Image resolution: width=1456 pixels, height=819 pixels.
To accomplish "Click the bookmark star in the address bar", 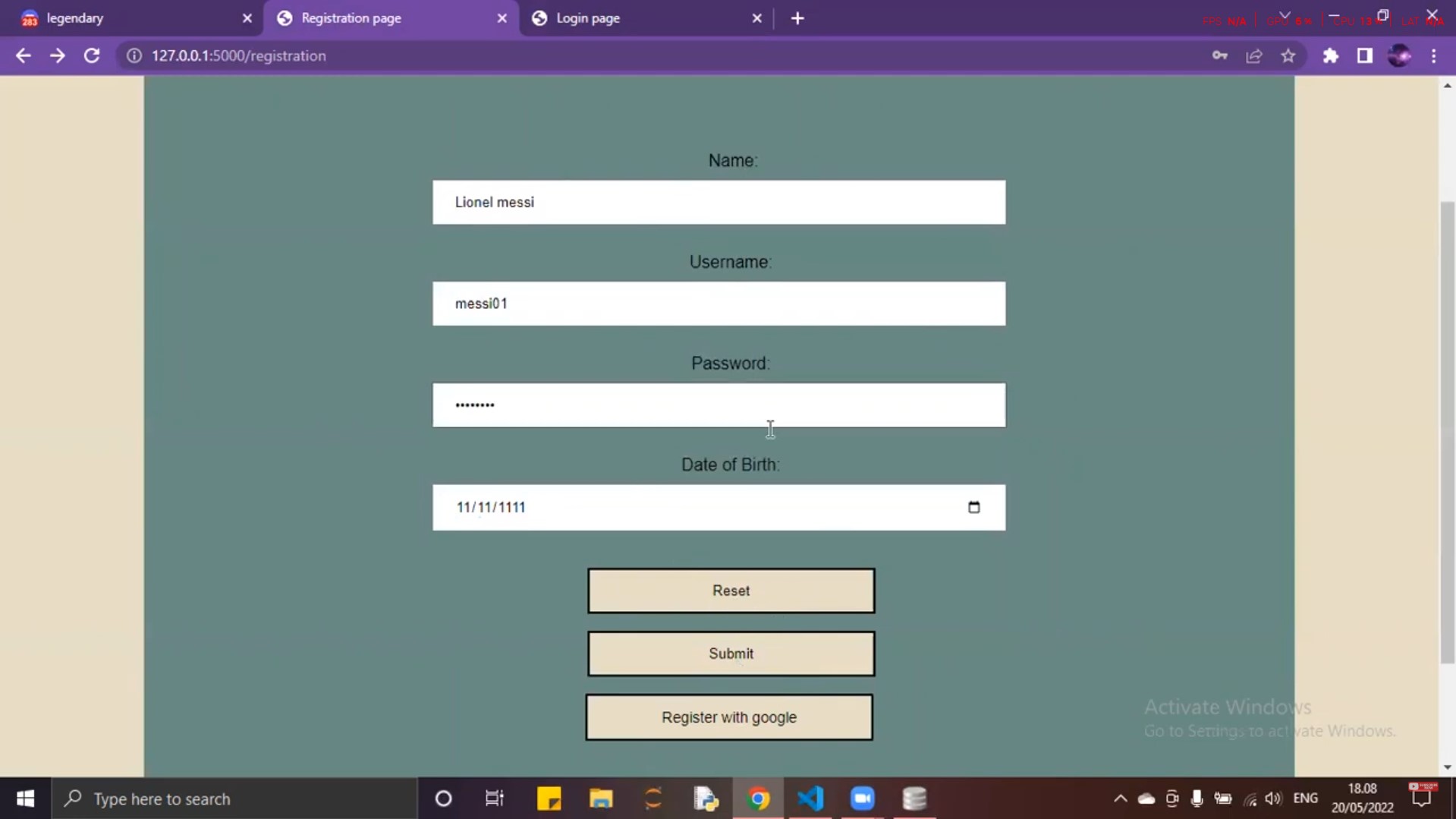I will [x=1288, y=55].
